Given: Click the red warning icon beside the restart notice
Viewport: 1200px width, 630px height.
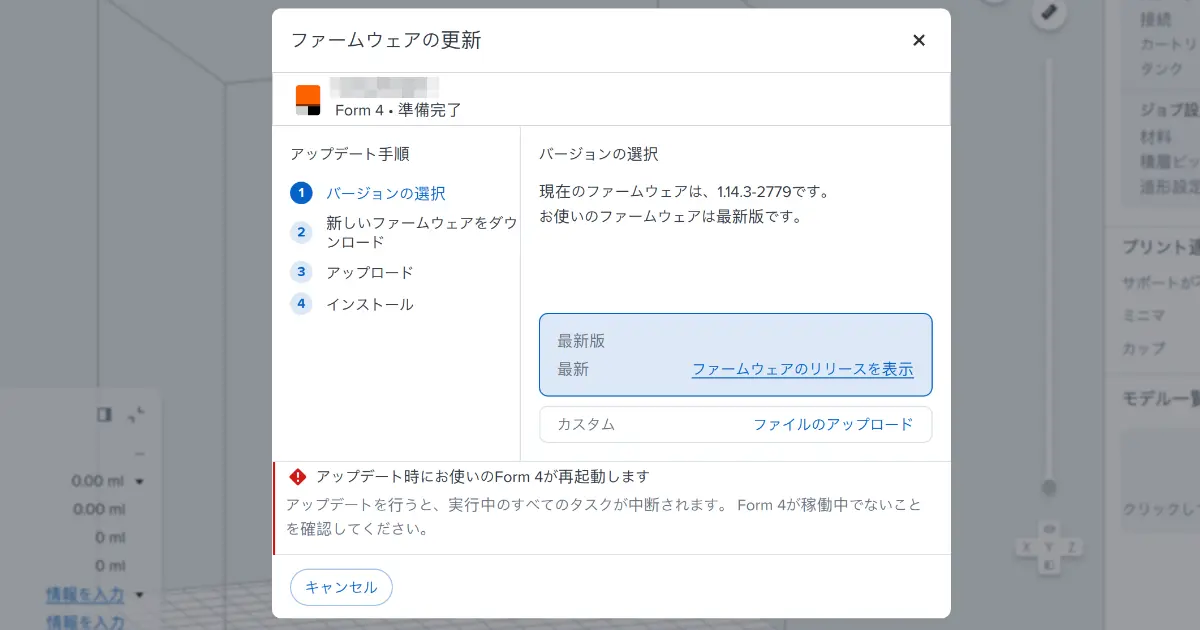Looking at the screenshot, I should (297, 477).
